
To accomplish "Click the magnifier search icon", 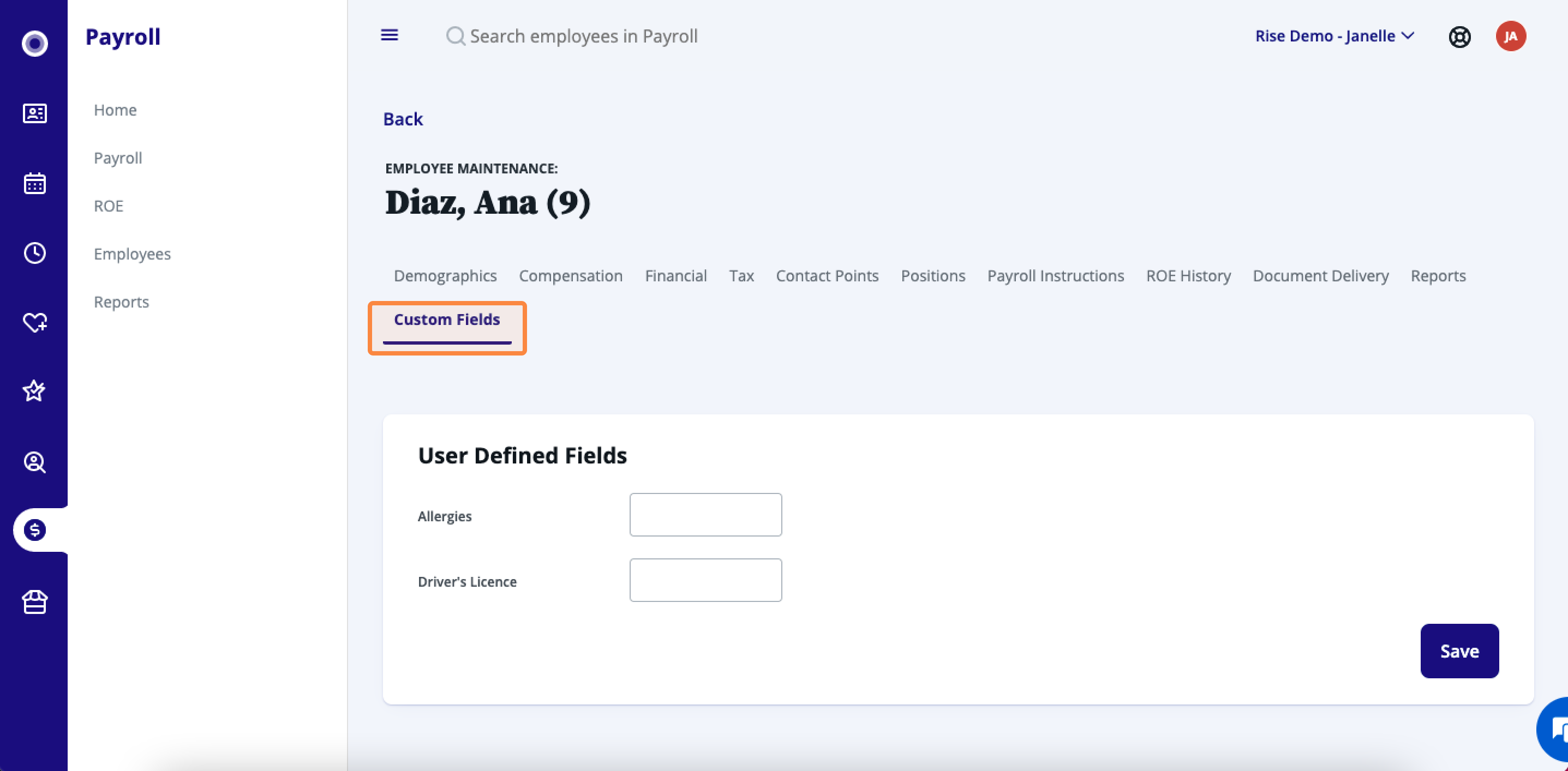I will point(456,36).
